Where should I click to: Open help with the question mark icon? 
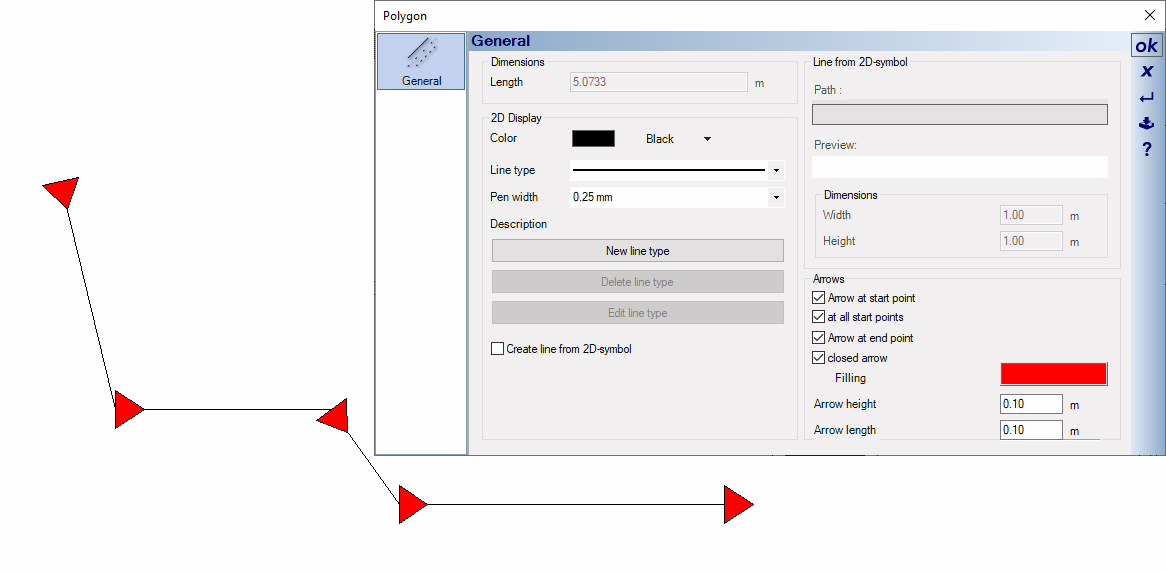coord(1146,150)
